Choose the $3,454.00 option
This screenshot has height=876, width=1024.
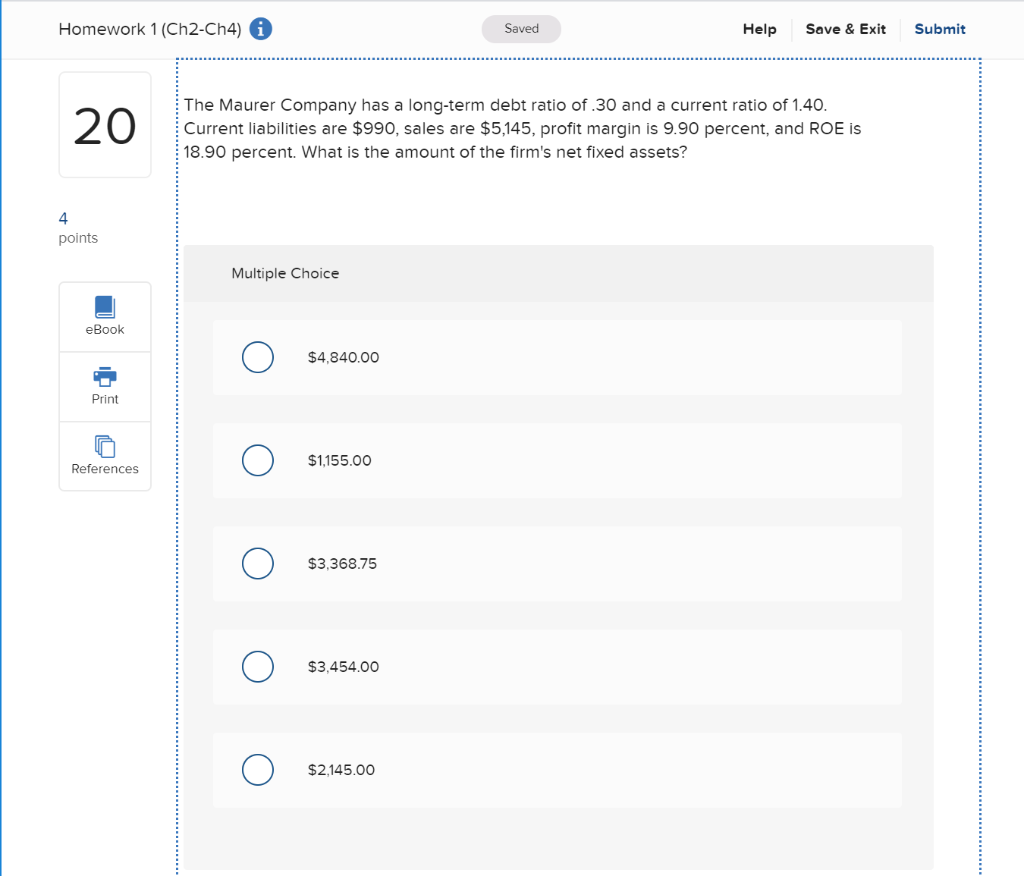pyautogui.click(x=257, y=666)
